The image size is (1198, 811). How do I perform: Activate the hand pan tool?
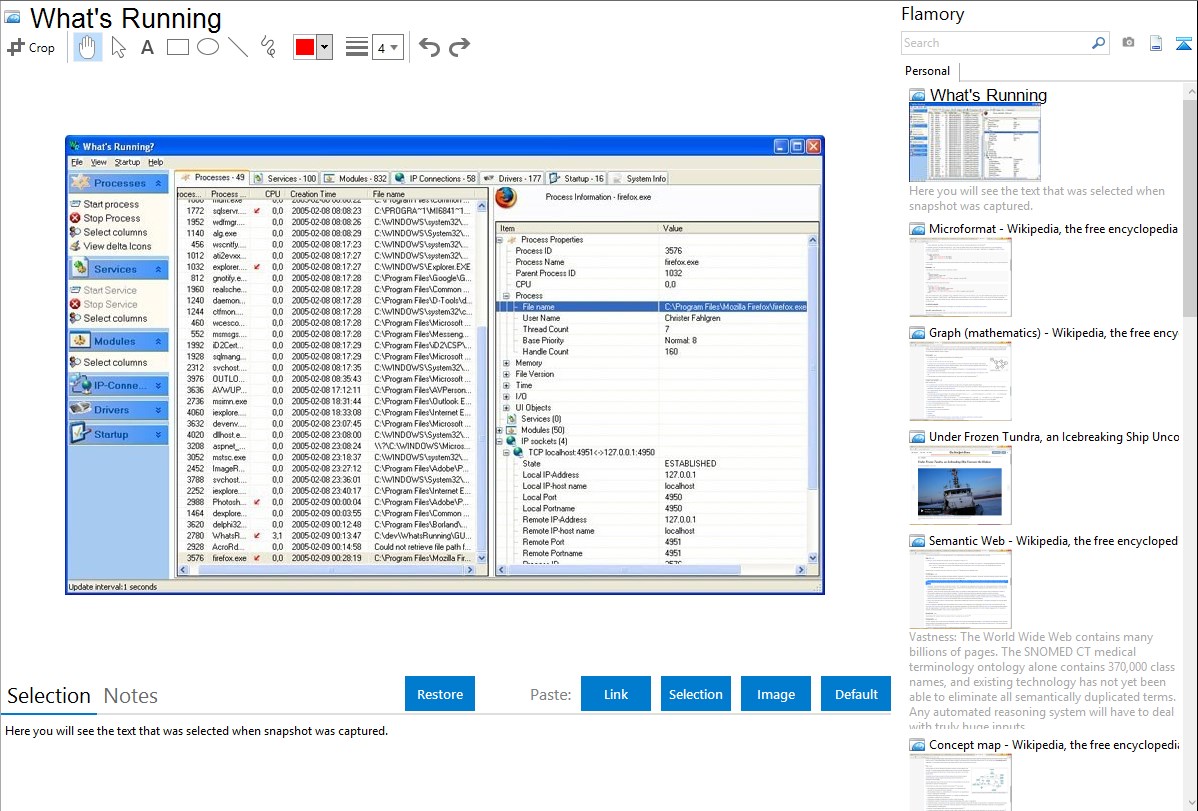[87, 47]
